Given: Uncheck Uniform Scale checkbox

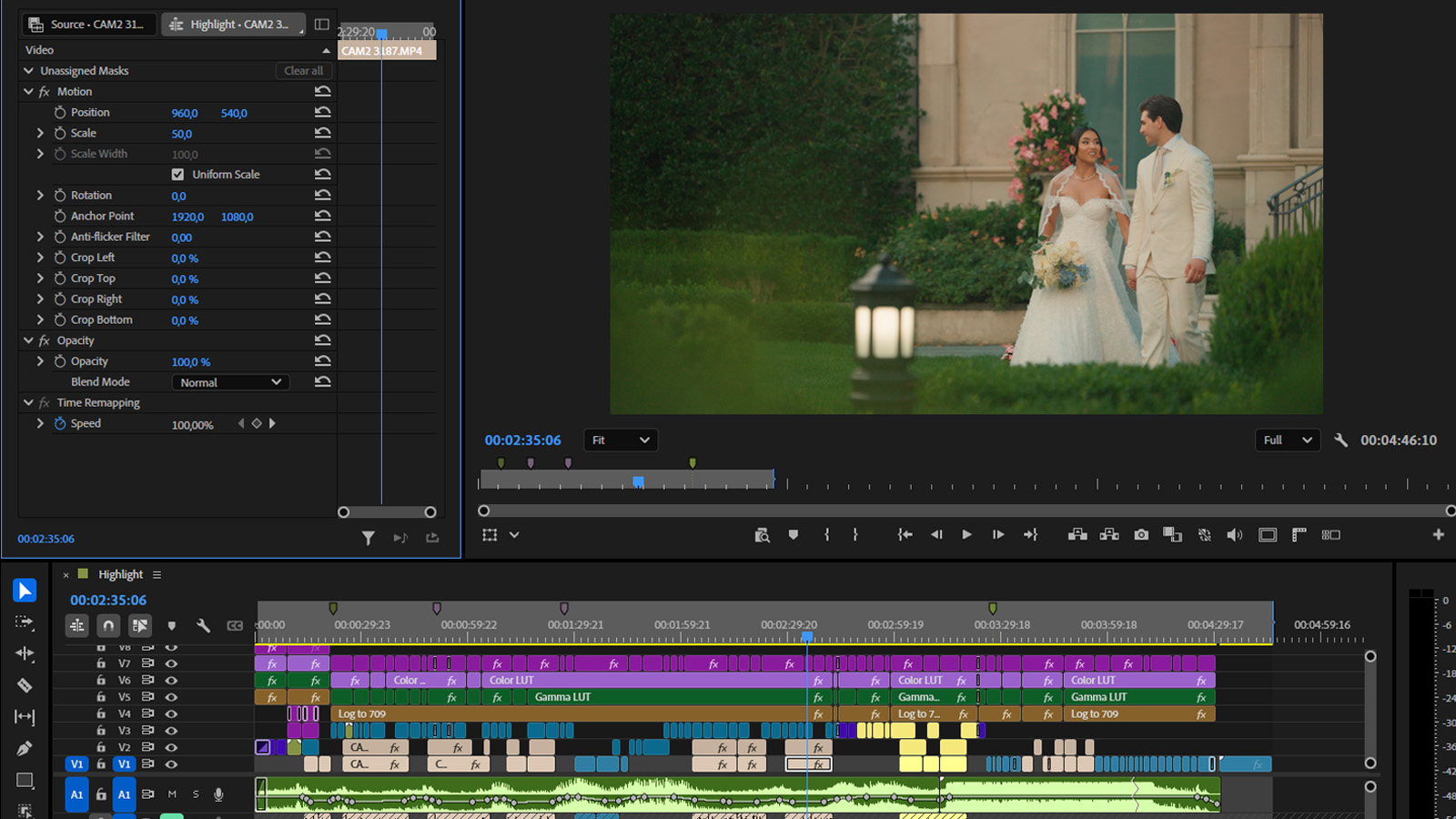Looking at the screenshot, I should pyautogui.click(x=177, y=175).
